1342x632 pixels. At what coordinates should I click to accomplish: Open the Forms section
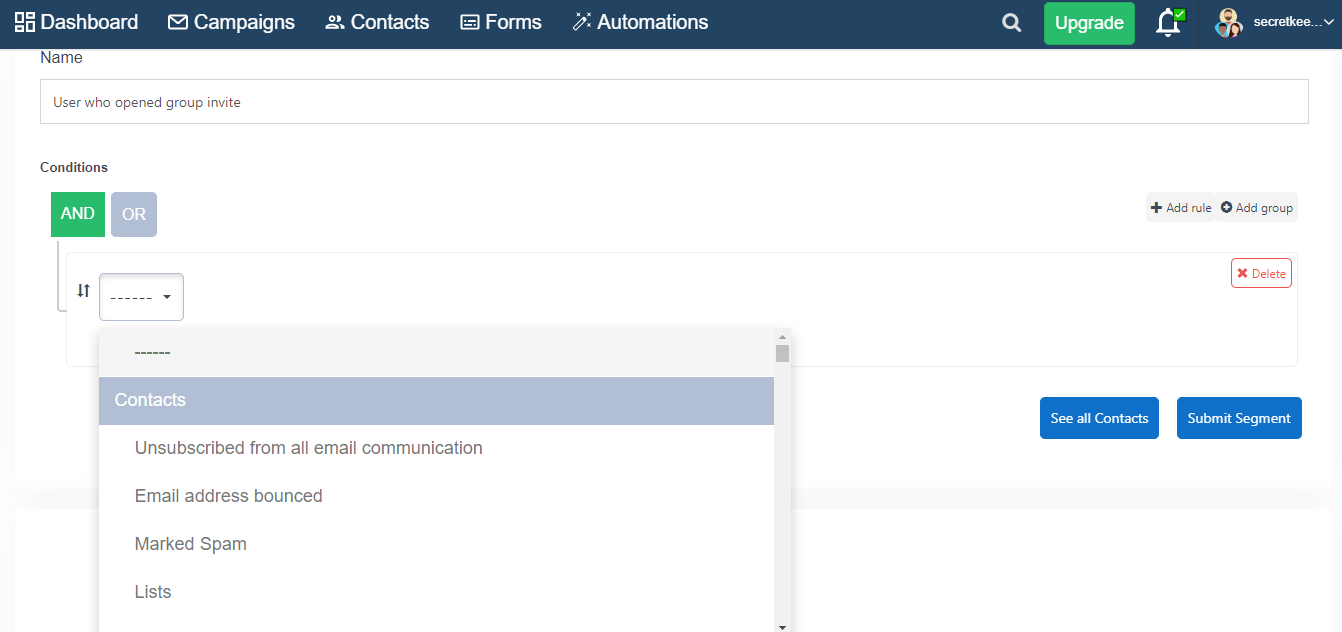pyautogui.click(x=500, y=22)
